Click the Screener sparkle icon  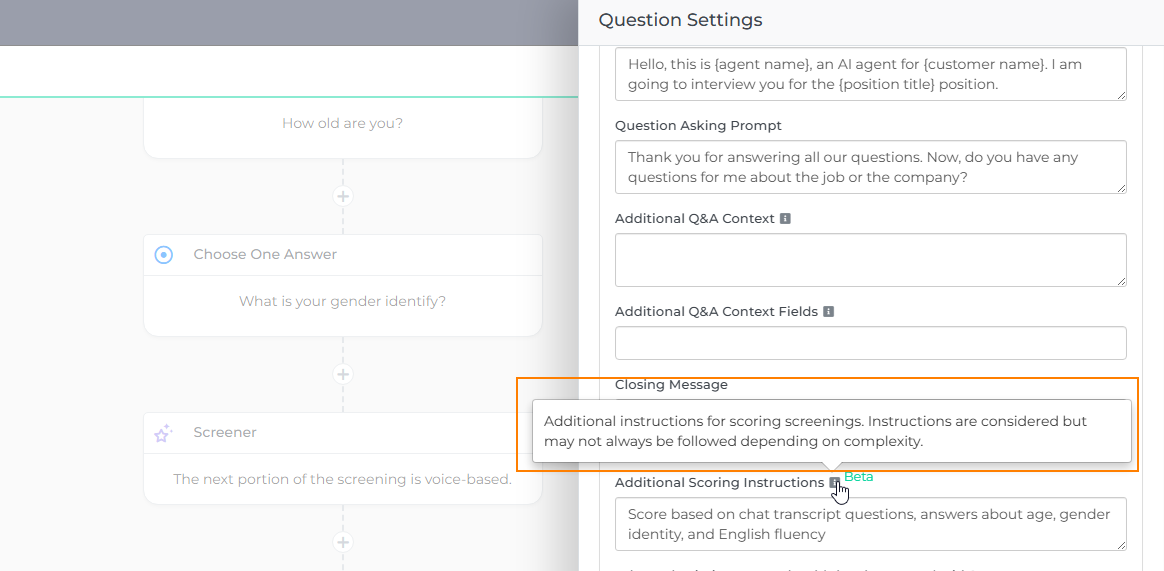click(163, 433)
